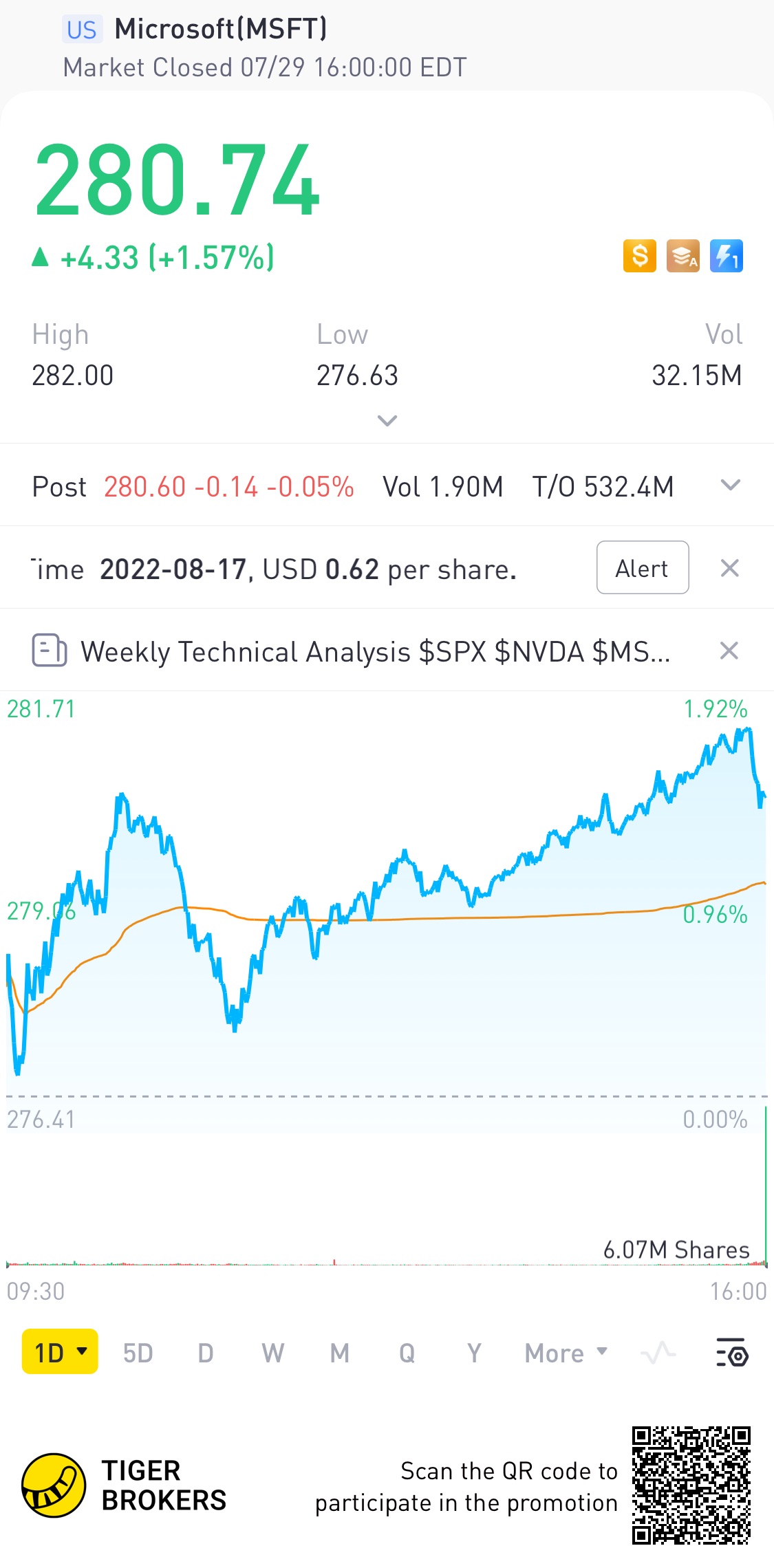Dismiss the dividend notice banner
This screenshot has width=774, height=1568.
click(x=729, y=568)
